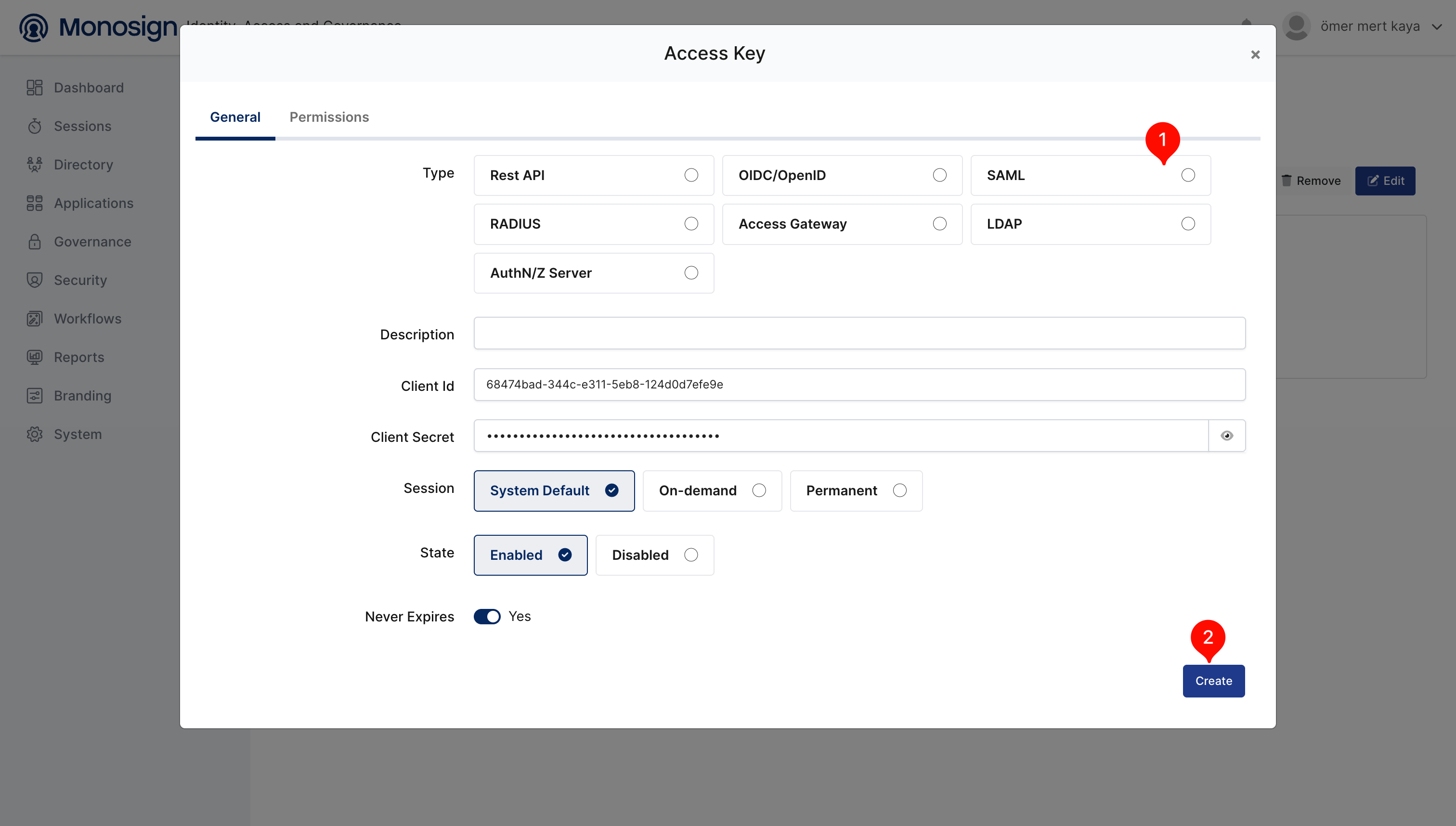Open the Directory sidebar item

[x=70, y=165]
